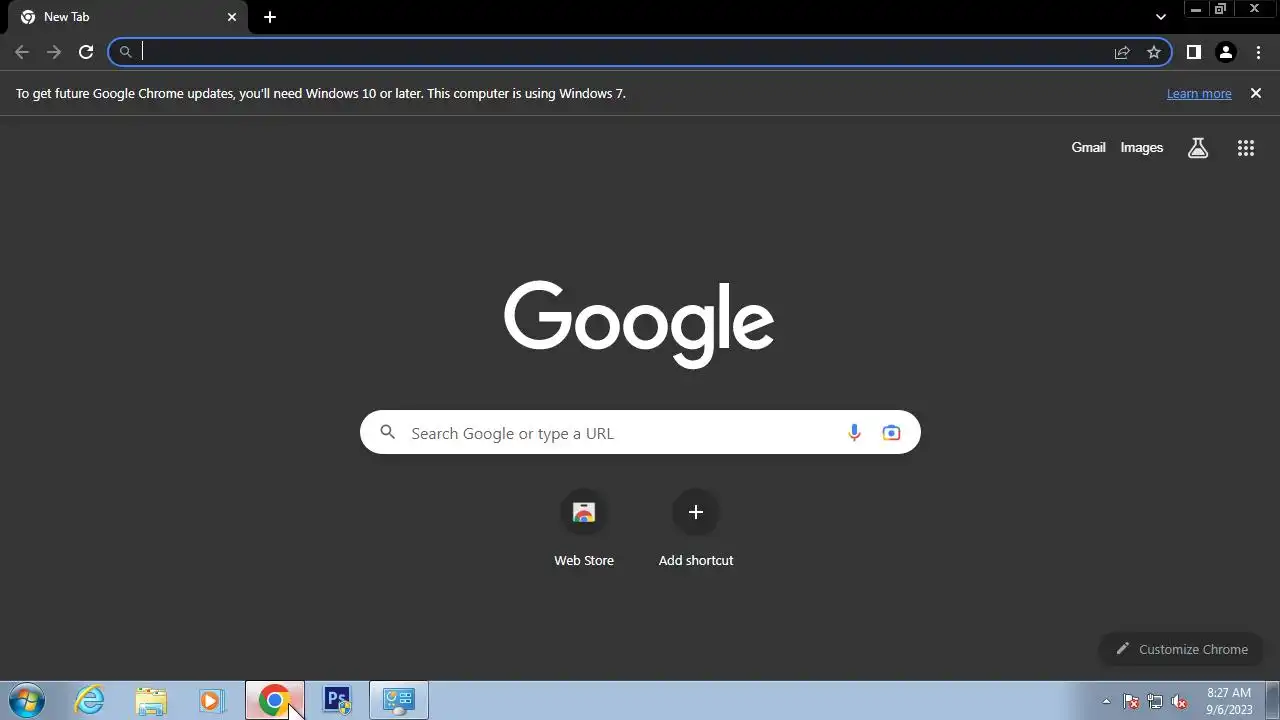Open the Chrome three-dot menu

(x=1258, y=52)
